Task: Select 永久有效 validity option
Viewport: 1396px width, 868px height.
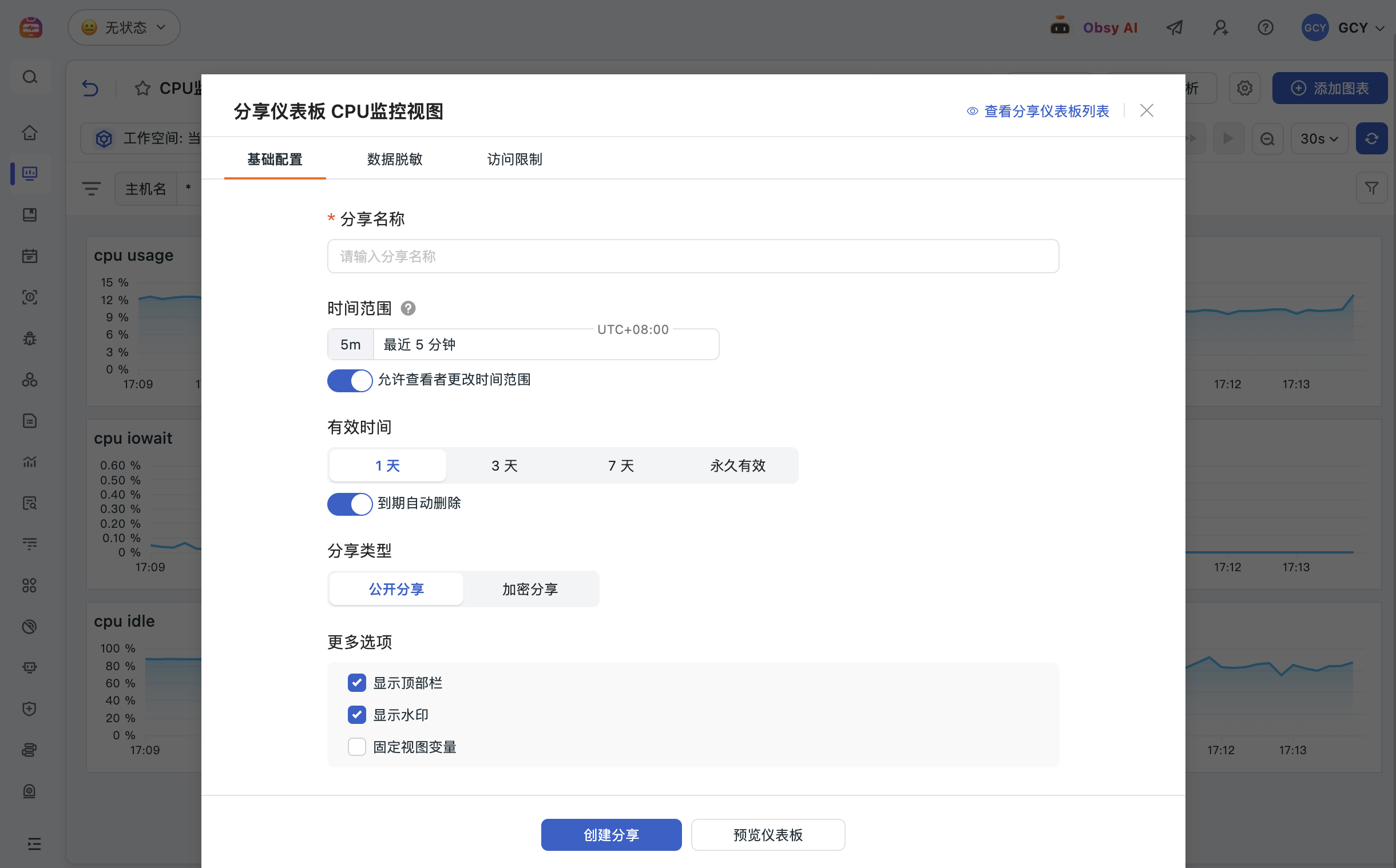Action: tap(738, 465)
